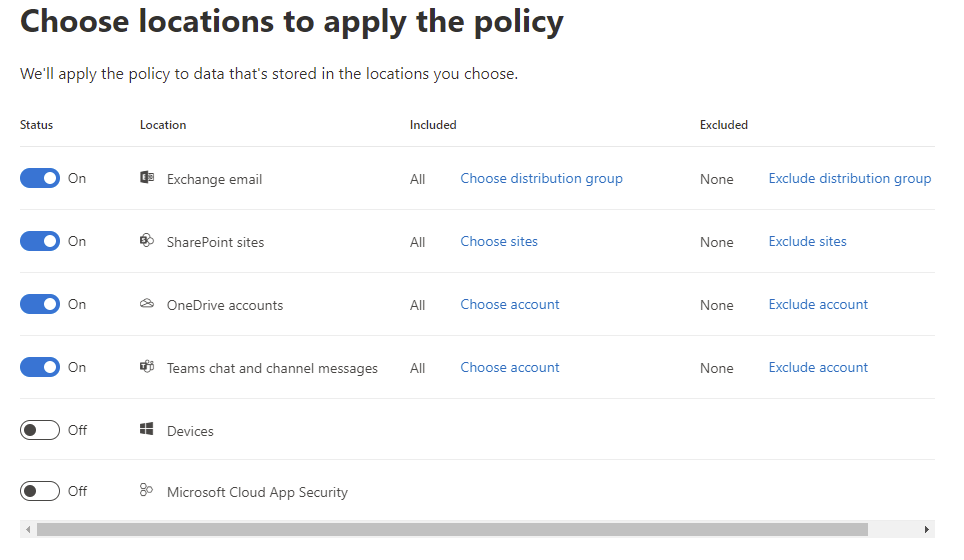Click the Exchange email icon
Image resolution: width=964 pixels, height=560 pixels.
pyautogui.click(x=147, y=178)
